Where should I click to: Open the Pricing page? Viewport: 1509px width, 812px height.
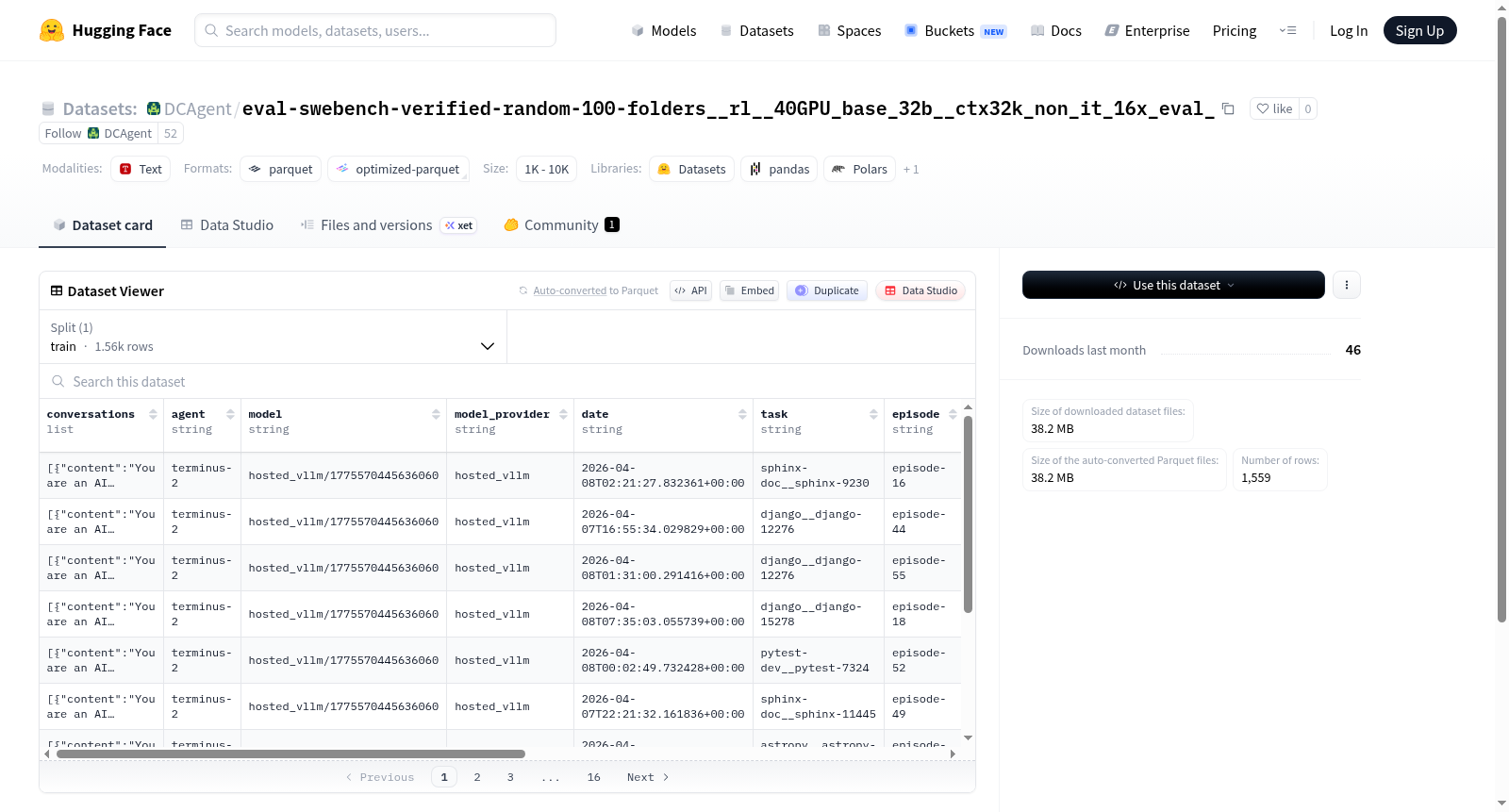pos(1235,30)
